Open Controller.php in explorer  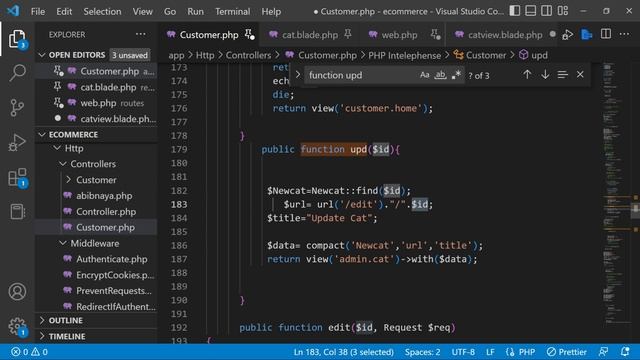106,211
